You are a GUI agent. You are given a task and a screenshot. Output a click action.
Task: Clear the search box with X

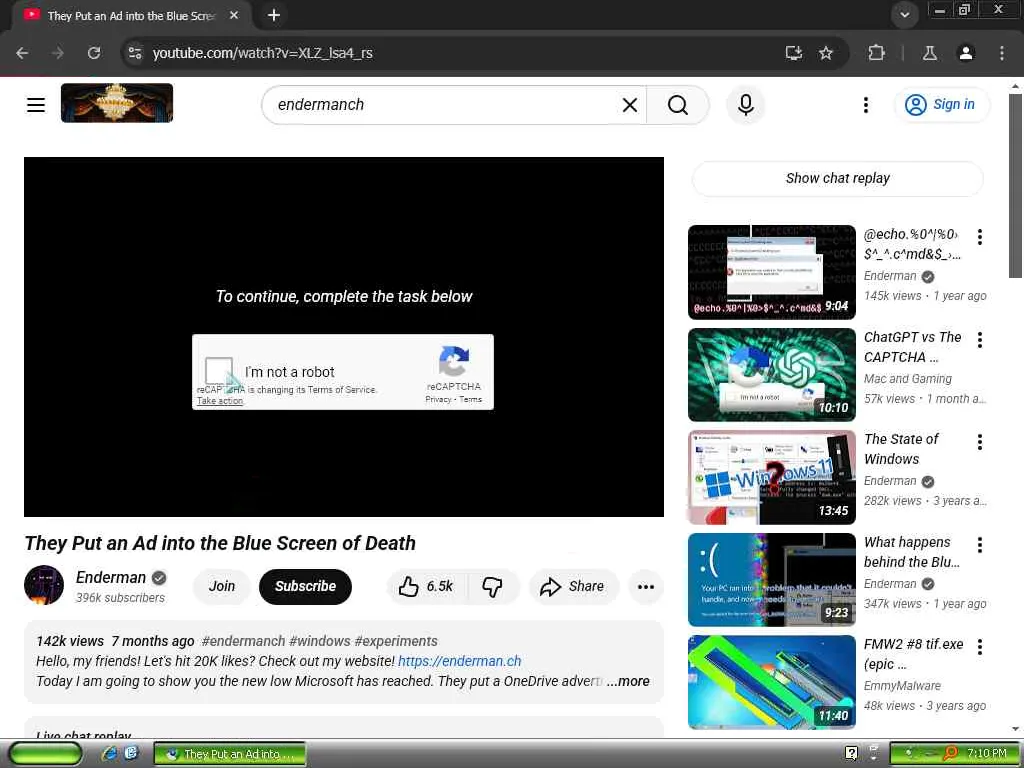pos(630,104)
